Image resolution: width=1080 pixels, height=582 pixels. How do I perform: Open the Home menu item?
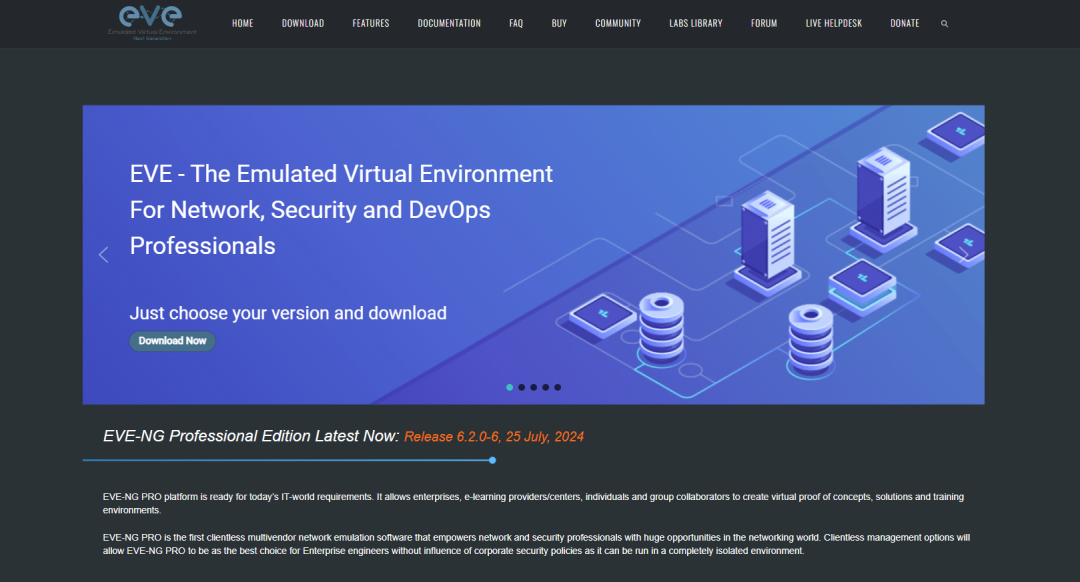click(x=242, y=23)
